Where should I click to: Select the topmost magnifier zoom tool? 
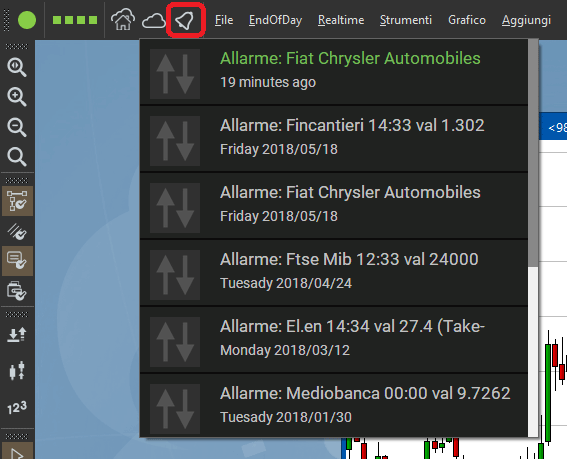click(17, 67)
